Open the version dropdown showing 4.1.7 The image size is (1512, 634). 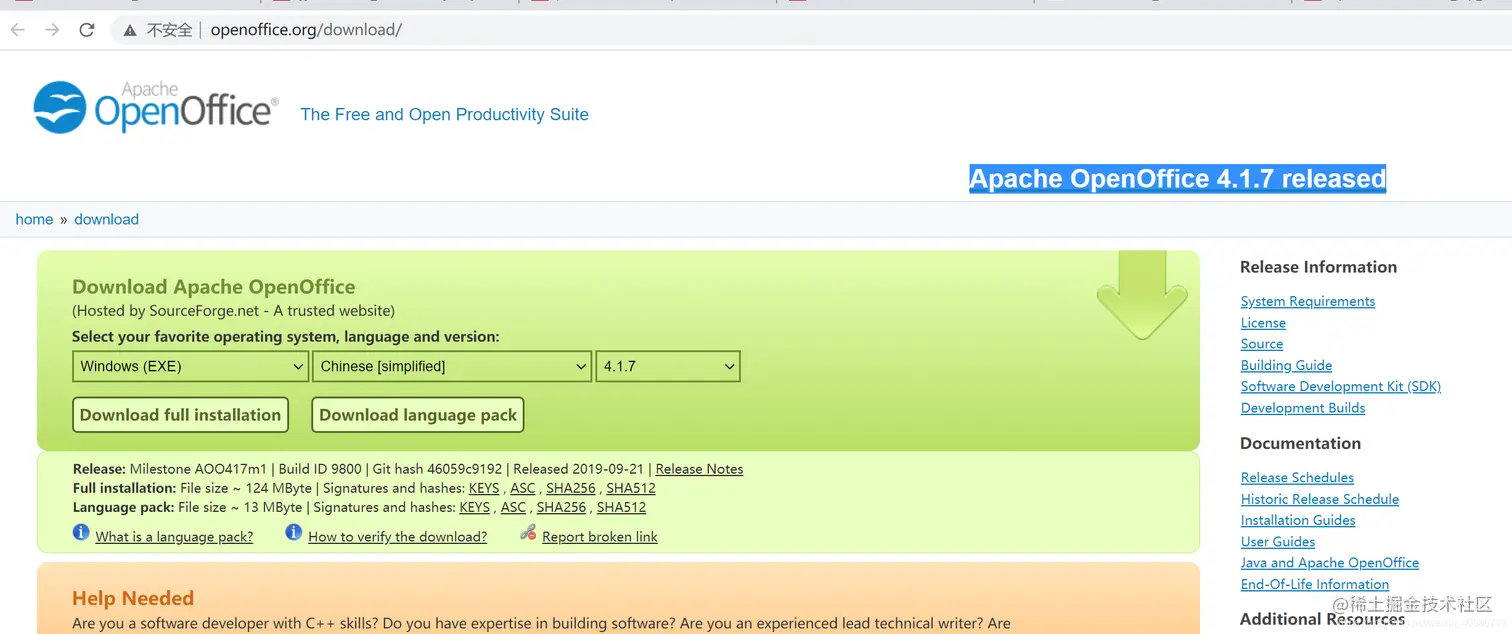668,366
